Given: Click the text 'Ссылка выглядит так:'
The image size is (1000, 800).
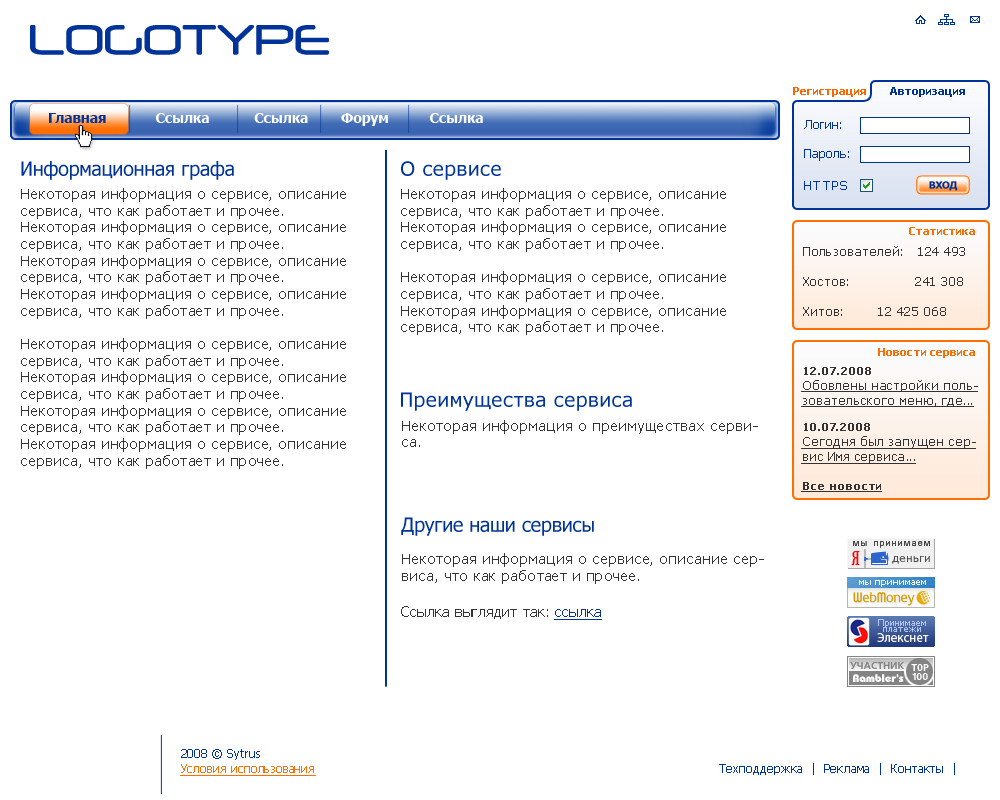Looking at the screenshot, I should point(474,612).
